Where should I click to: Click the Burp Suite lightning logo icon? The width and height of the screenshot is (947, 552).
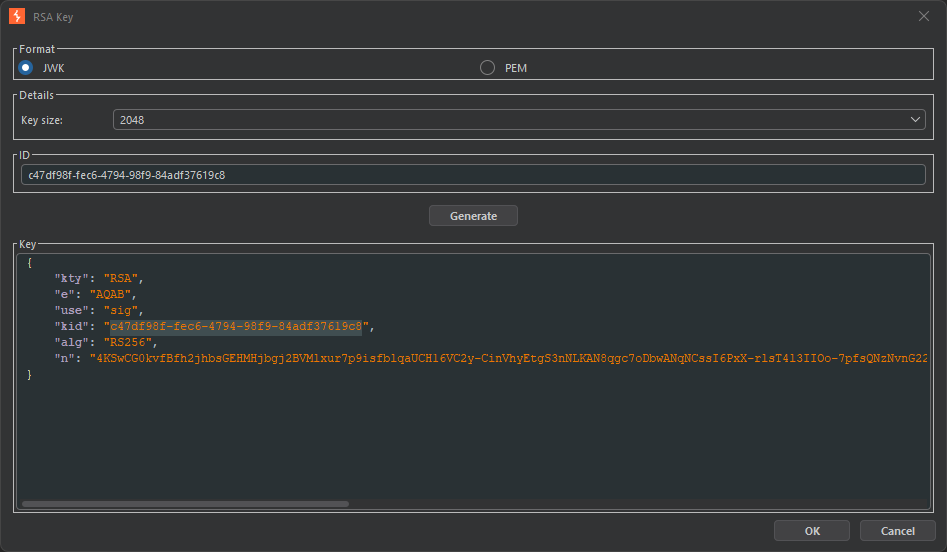17,16
